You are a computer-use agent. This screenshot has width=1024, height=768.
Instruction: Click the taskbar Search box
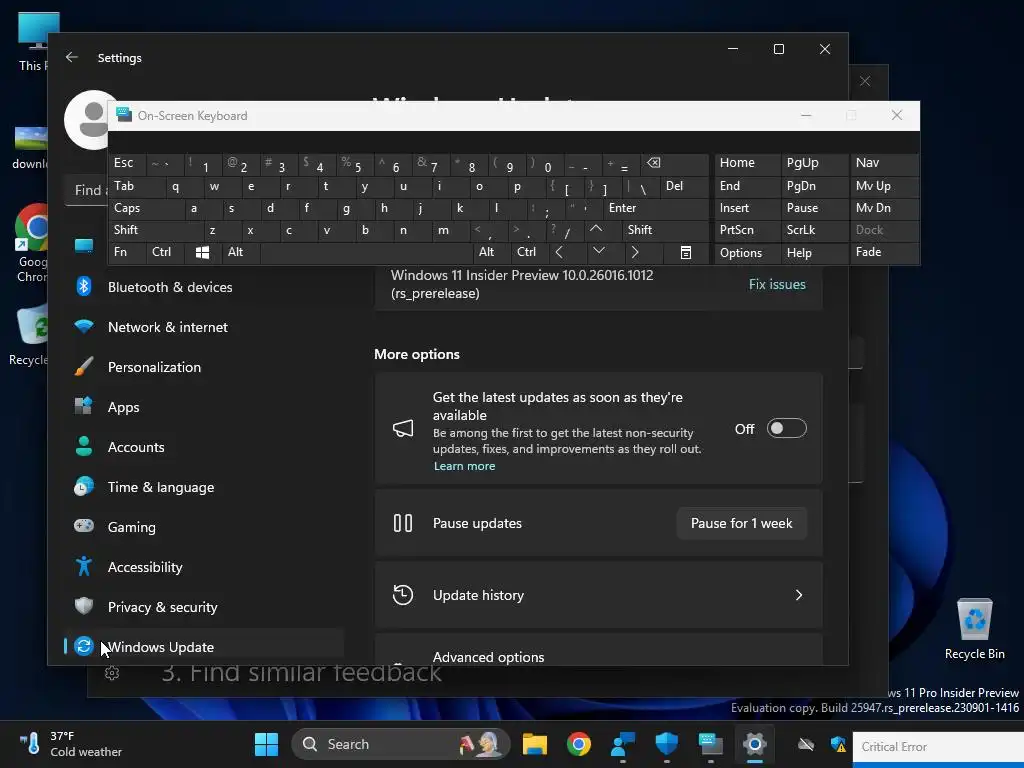point(400,744)
